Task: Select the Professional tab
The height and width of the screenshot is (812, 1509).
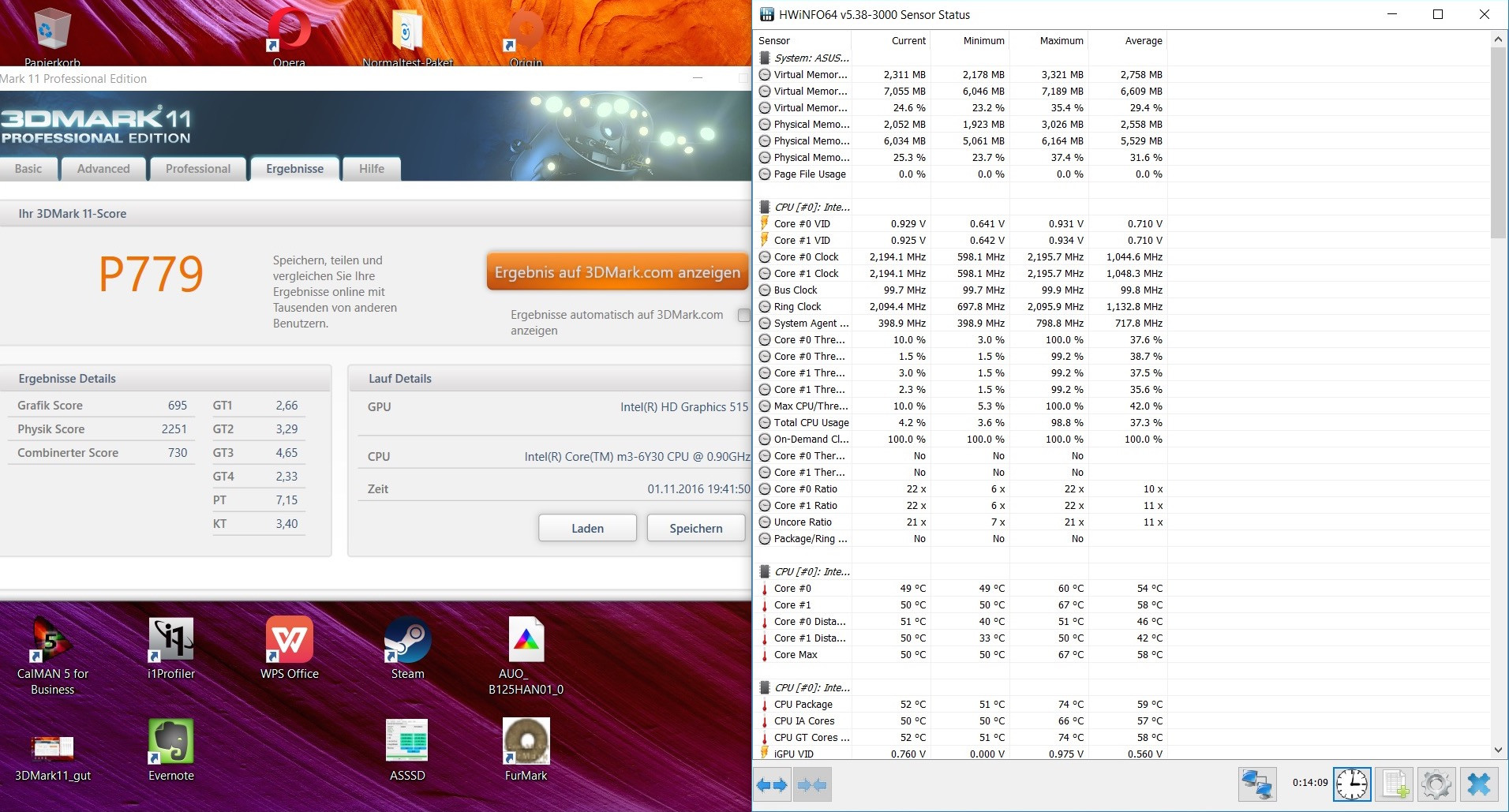Action: point(198,169)
